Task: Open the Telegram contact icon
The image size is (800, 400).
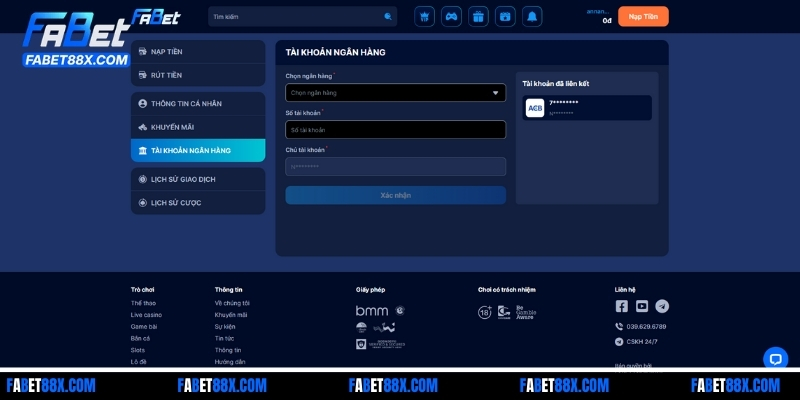Action: 662,306
